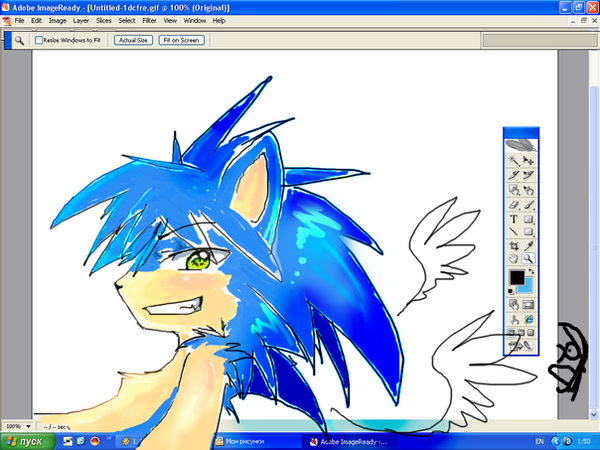Open the Help menu
Screen dimensions: 600x450
[219, 21]
